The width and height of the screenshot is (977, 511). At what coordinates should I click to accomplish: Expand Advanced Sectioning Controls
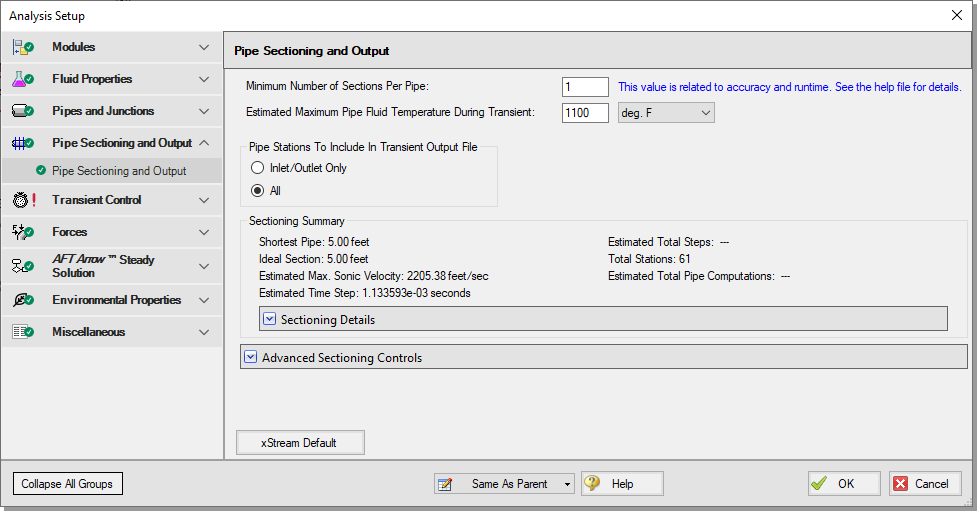click(251, 357)
